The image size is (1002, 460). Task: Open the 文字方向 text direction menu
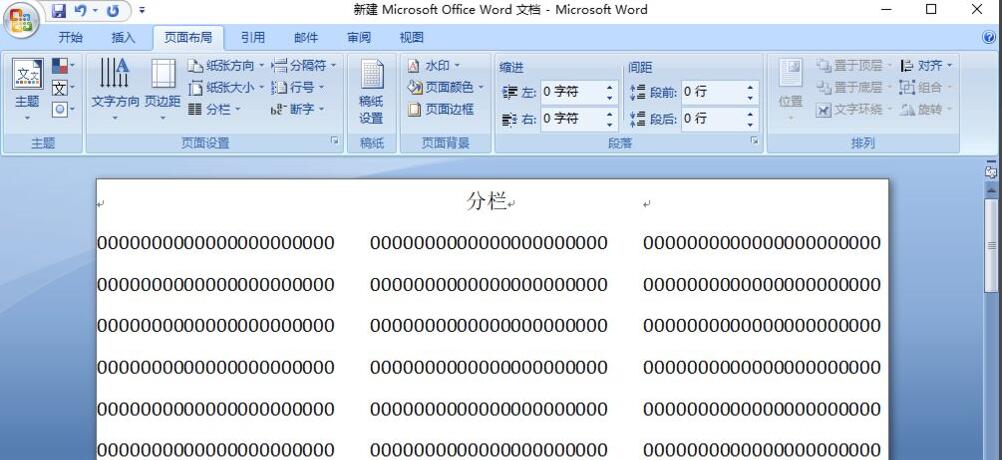coord(115,89)
